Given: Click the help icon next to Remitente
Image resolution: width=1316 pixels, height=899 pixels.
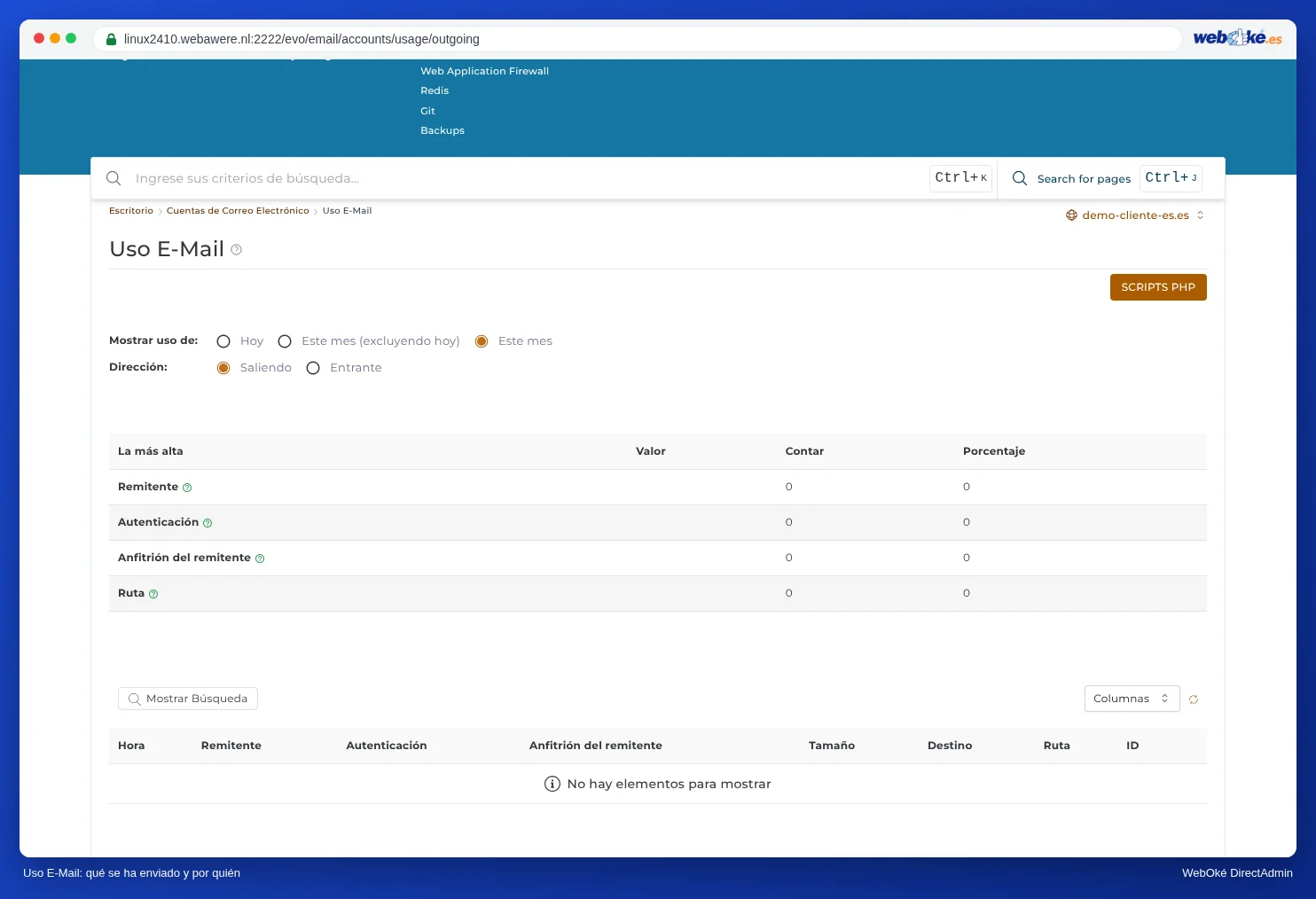Looking at the screenshot, I should coord(187,488).
